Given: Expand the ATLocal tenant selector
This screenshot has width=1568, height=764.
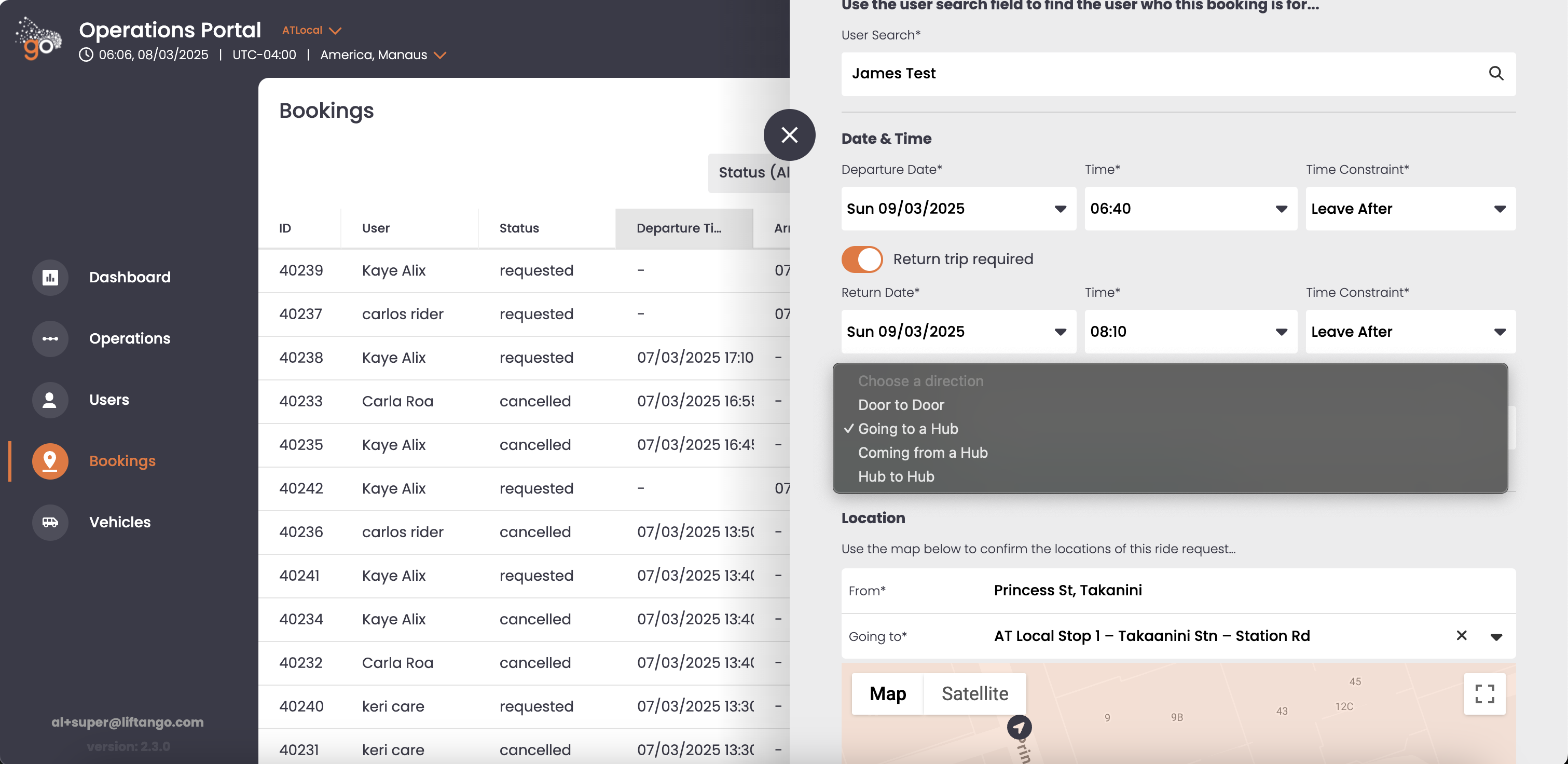Looking at the screenshot, I should tap(312, 31).
